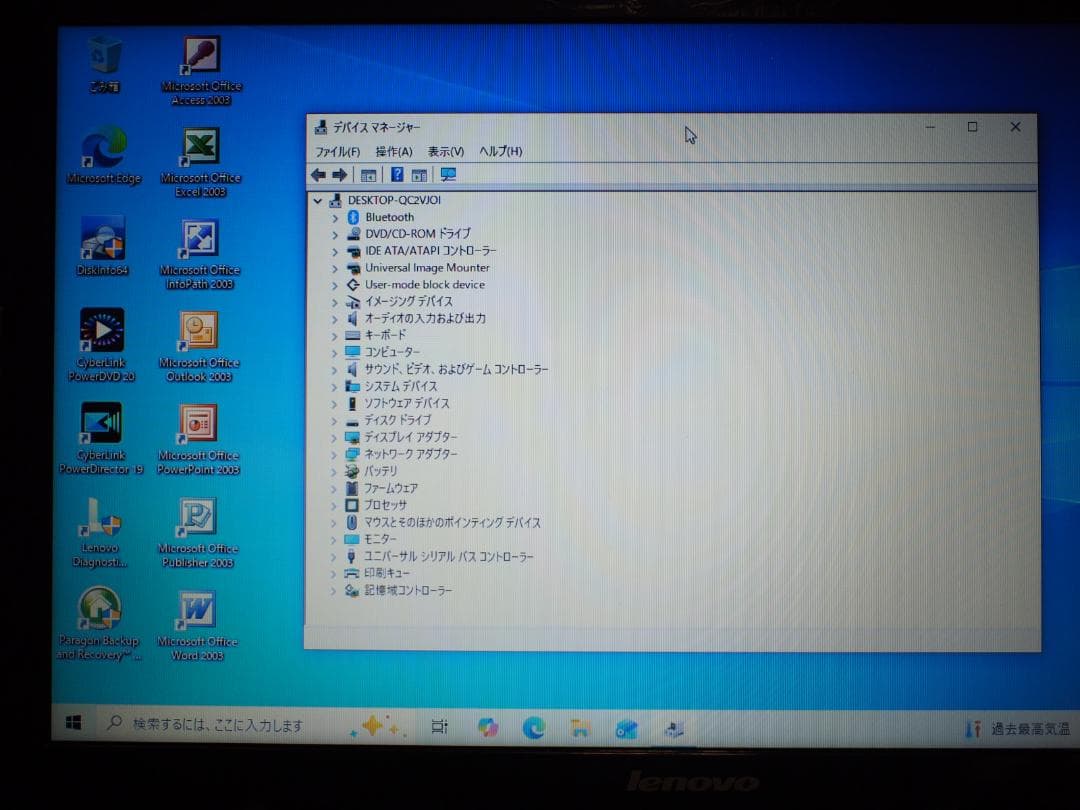Open Microsoft Office InfoPath 2003 shortcut
This screenshot has width=1080, height=810.
pyautogui.click(x=200, y=254)
